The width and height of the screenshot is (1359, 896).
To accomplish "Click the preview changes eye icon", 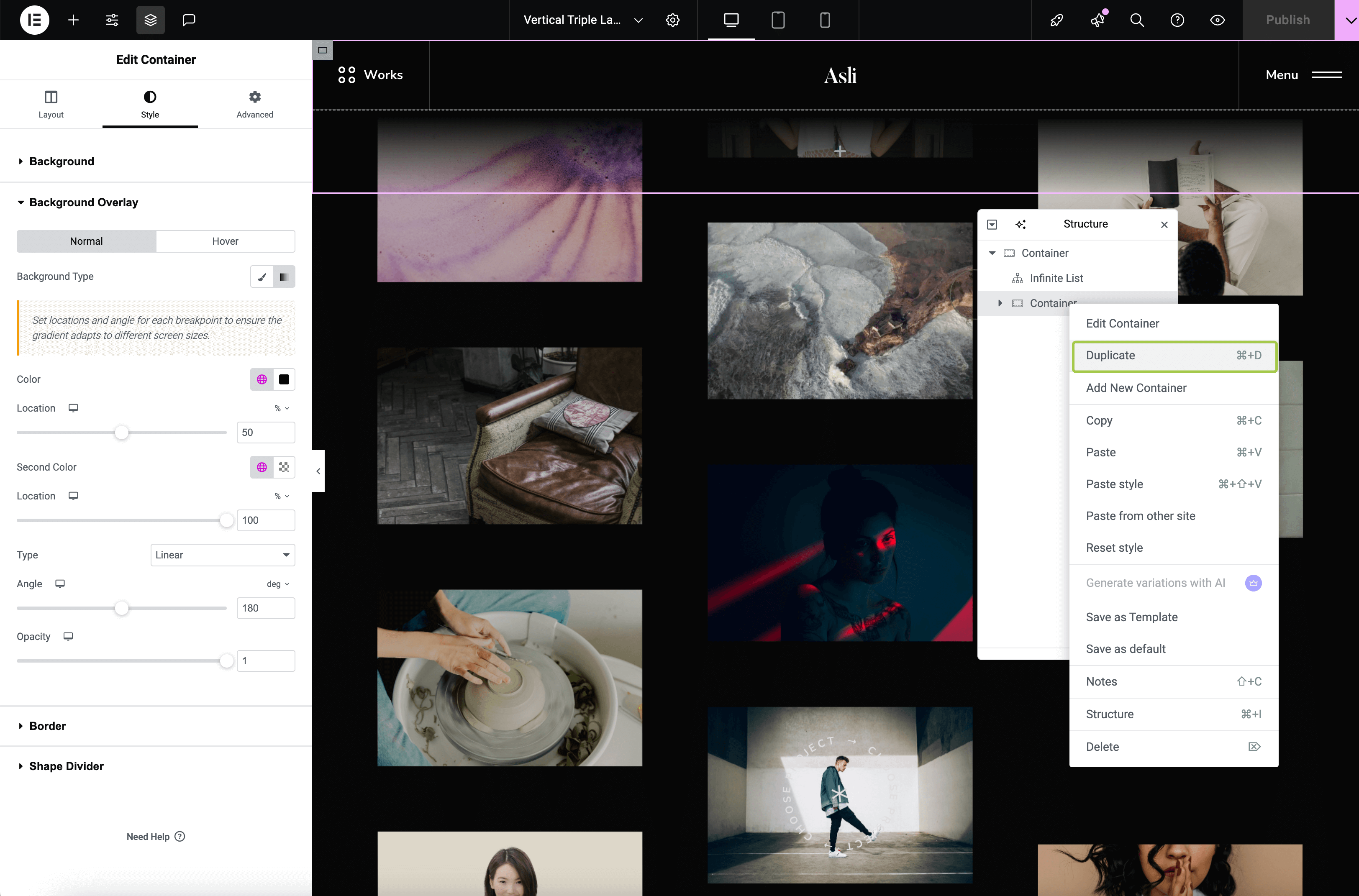I will point(1217,20).
